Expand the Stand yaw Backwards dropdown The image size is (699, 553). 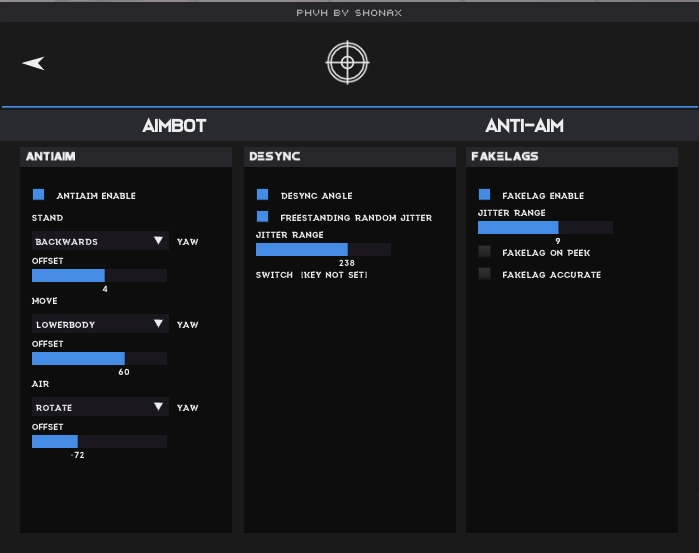100,241
